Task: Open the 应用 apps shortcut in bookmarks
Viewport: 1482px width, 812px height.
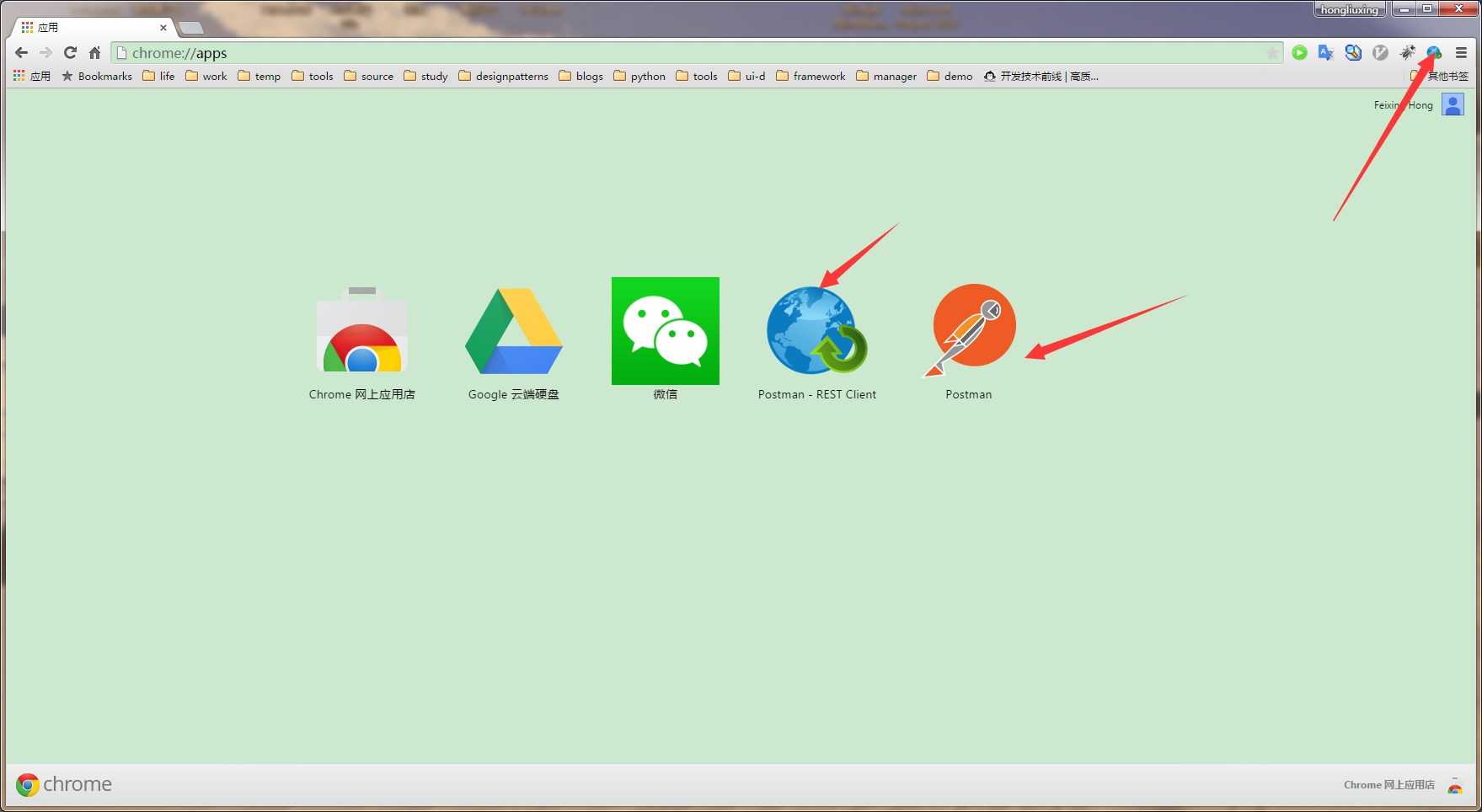Action: 32,76
